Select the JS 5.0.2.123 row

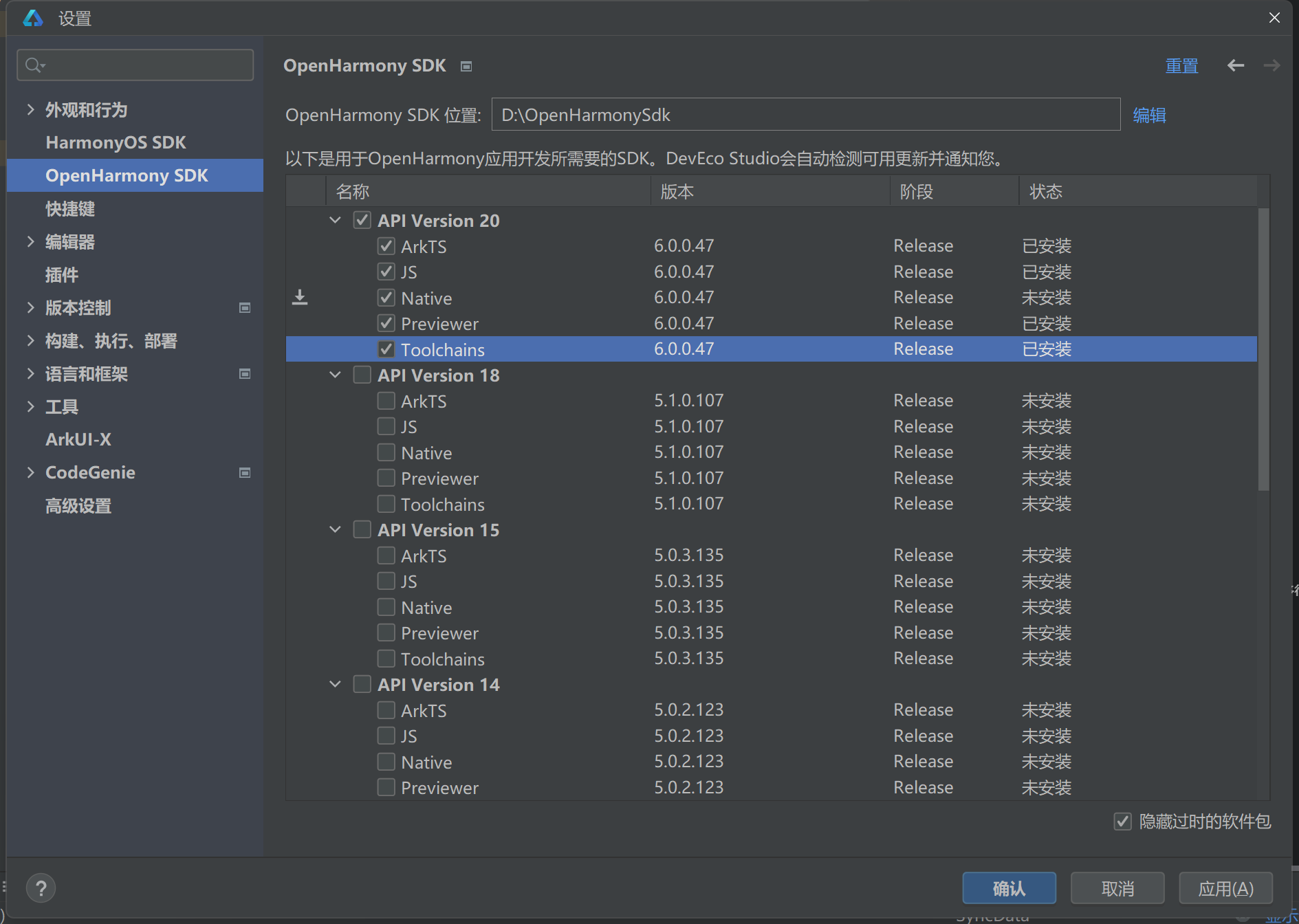(x=772, y=736)
